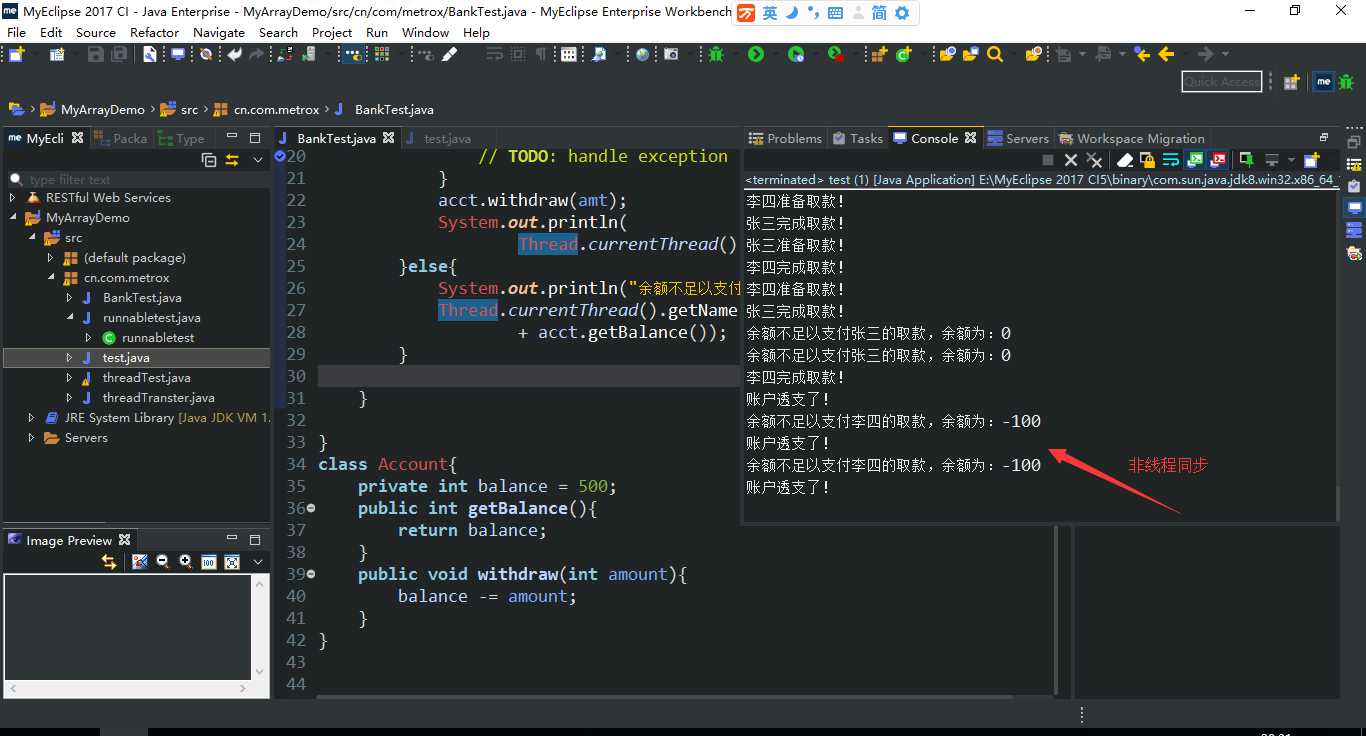This screenshot has height=736, width=1366.
Task: Open the Refactor menu
Action: (154, 32)
